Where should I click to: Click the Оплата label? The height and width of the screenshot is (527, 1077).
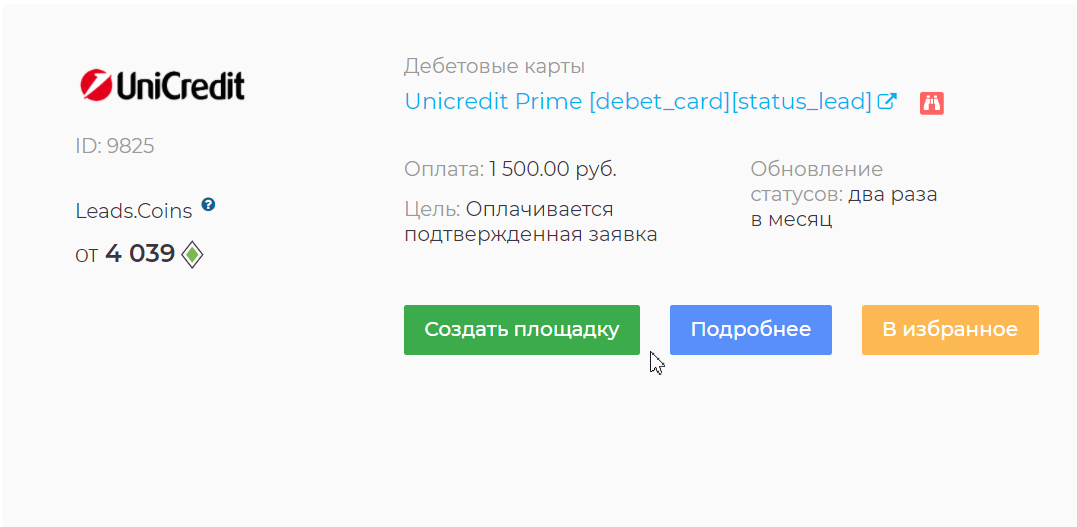click(x=444, y=169)
